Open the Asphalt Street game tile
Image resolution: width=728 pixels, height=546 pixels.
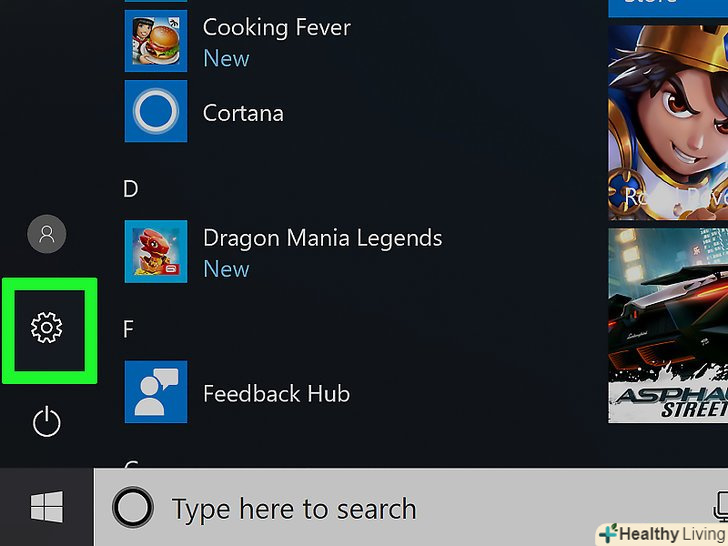click(668, 325)
